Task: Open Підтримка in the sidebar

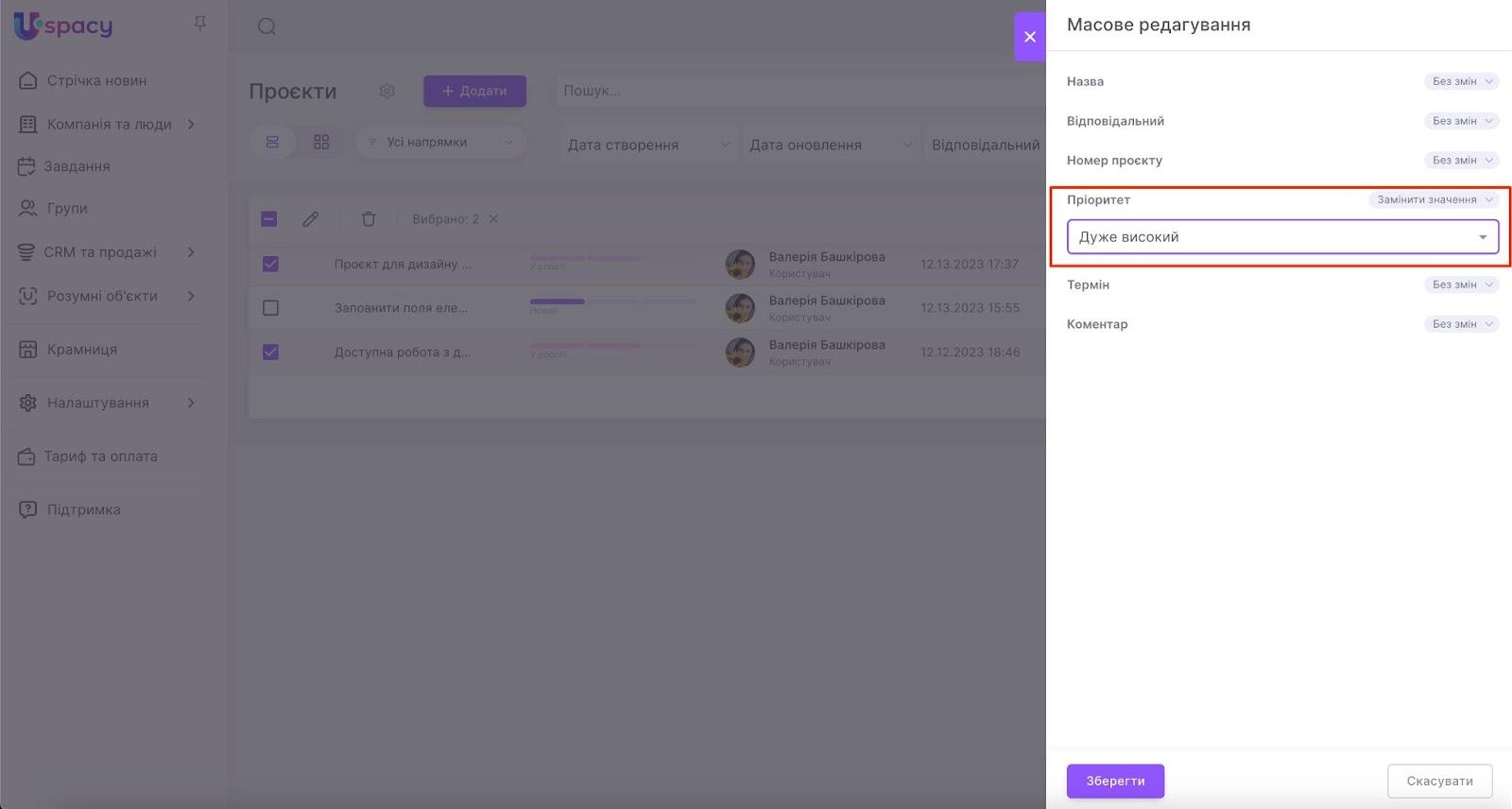Action: (x=84, y=509)
